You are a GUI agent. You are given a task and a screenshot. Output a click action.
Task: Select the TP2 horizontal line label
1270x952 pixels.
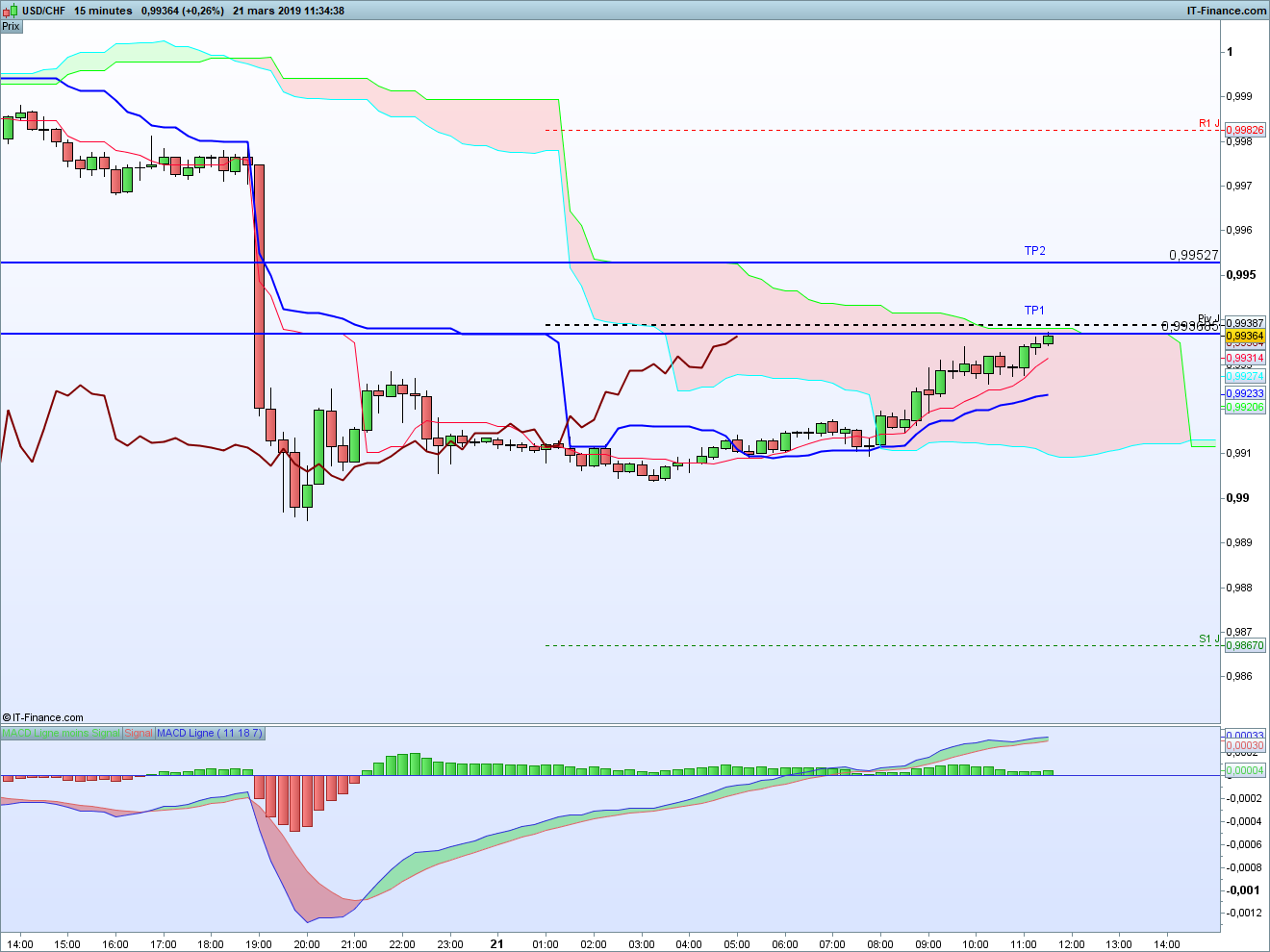(x=1034, y=251)
